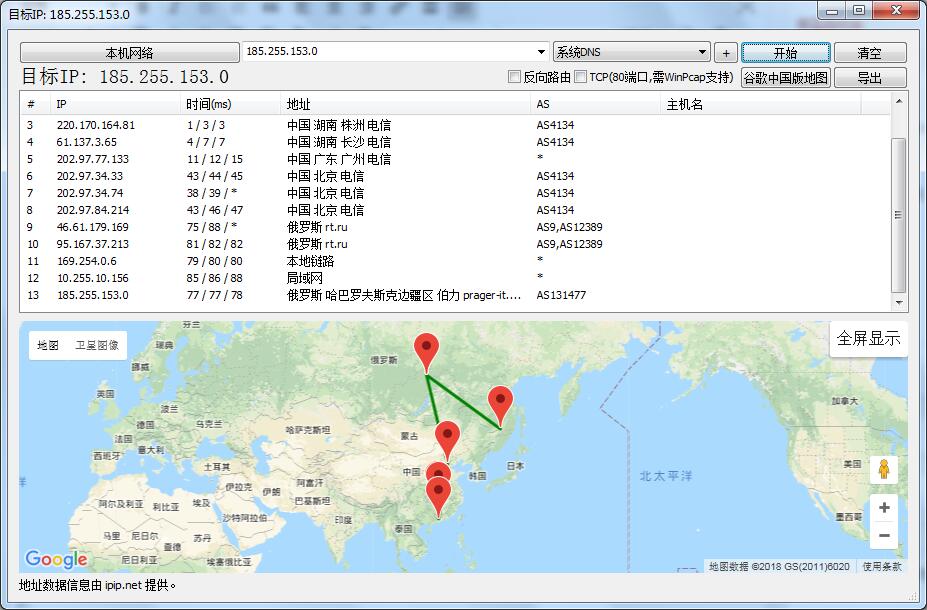Zoom in on the map
Viewport: 927px width, 610px height.
pyautogui.click(x=883, y=508)
